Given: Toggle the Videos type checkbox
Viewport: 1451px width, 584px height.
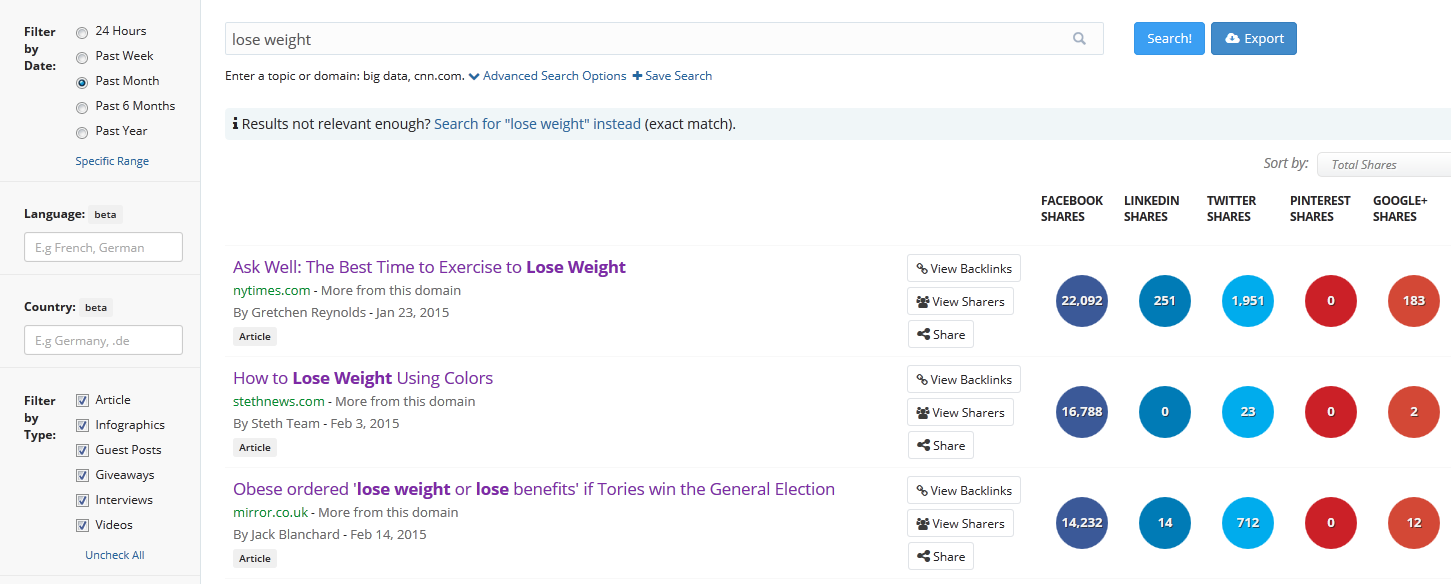Looking at the screenshot, I should tap(83, 525).
